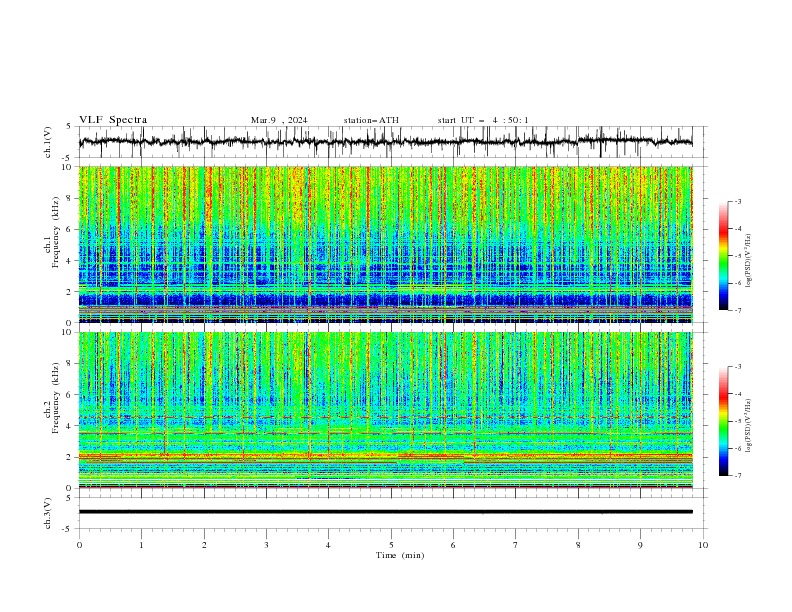The width and height of the screenshot is (792, 612).
Task: Click the "Time (min)" axis title
Action: click(400, 555)
